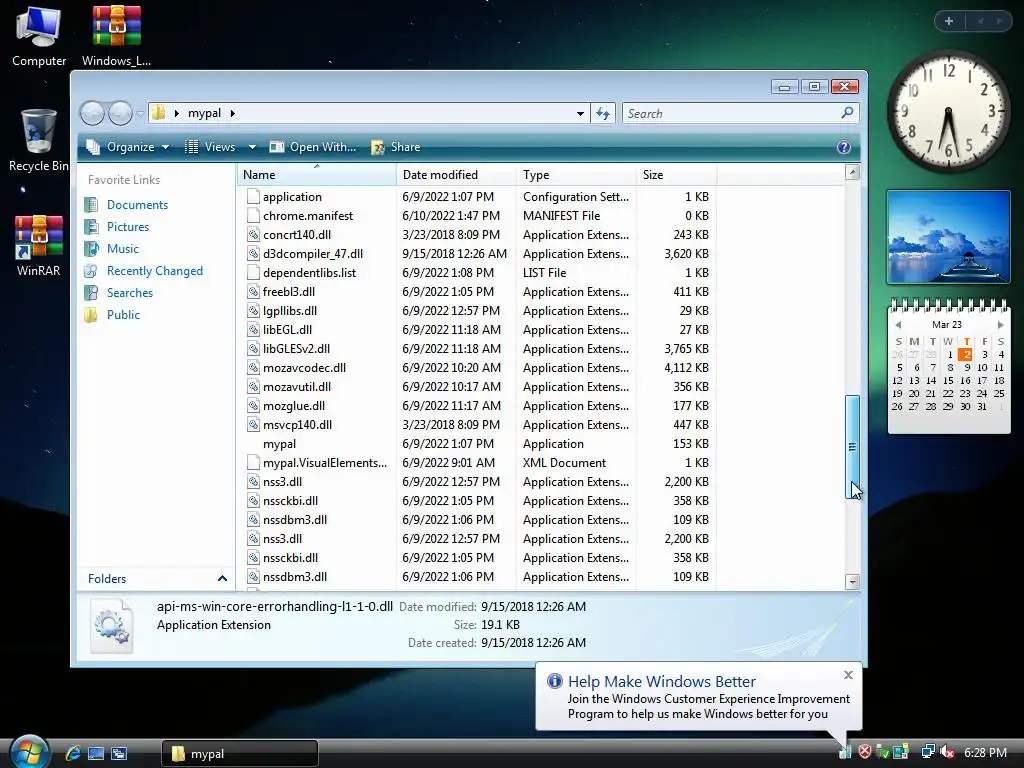Open Explorer help with the question mark

pos(844,147)
